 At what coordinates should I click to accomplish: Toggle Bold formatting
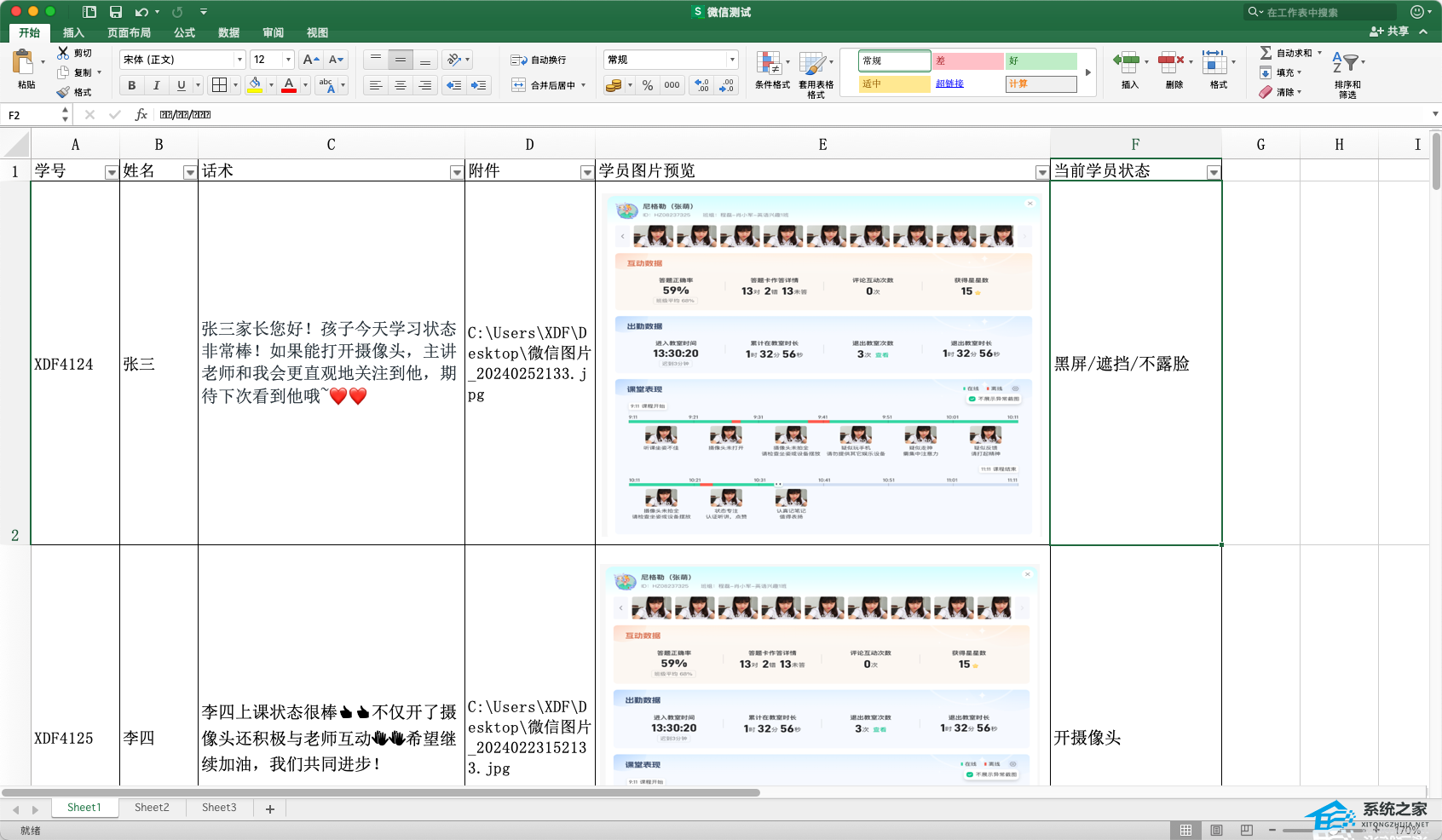coord(131,85)
